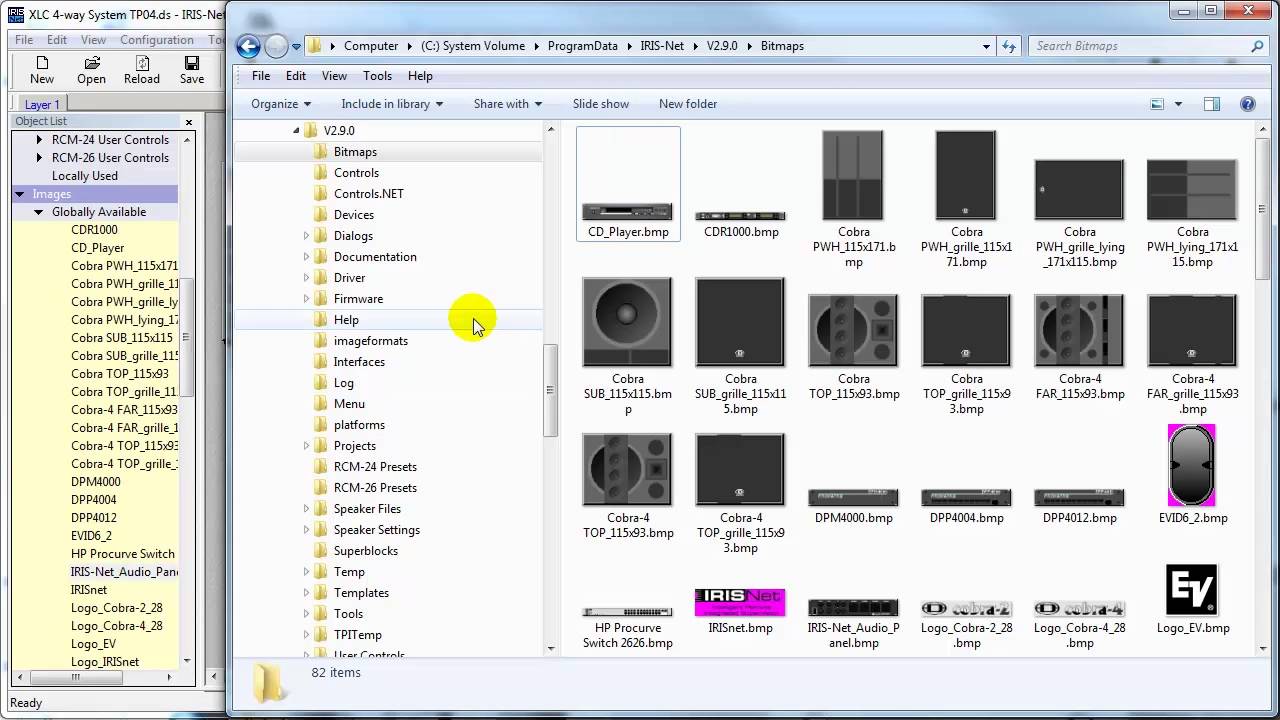
Task: Open the Organize dropdown menu
Action: point(281,104)
